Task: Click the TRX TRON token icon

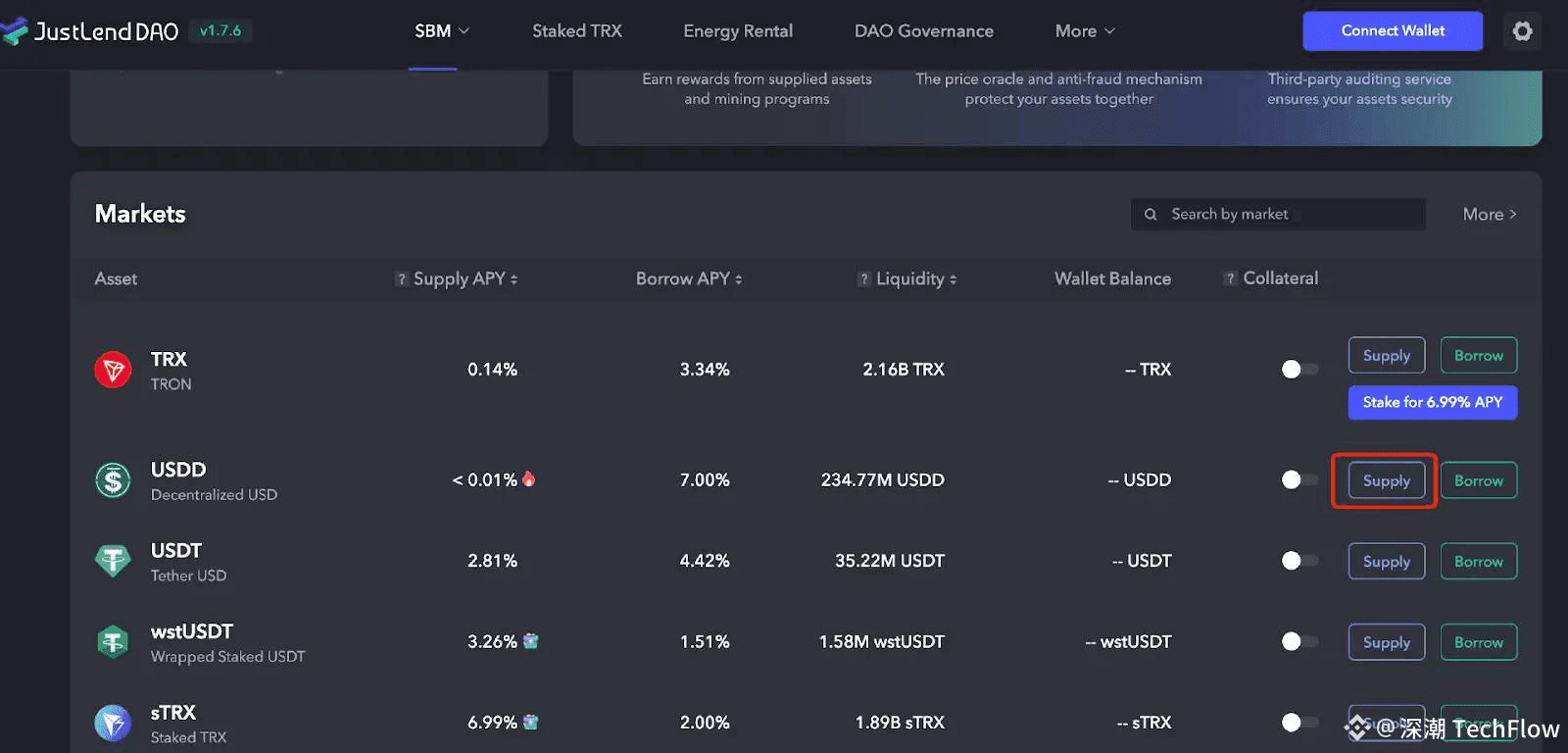Action: point(113,370)
